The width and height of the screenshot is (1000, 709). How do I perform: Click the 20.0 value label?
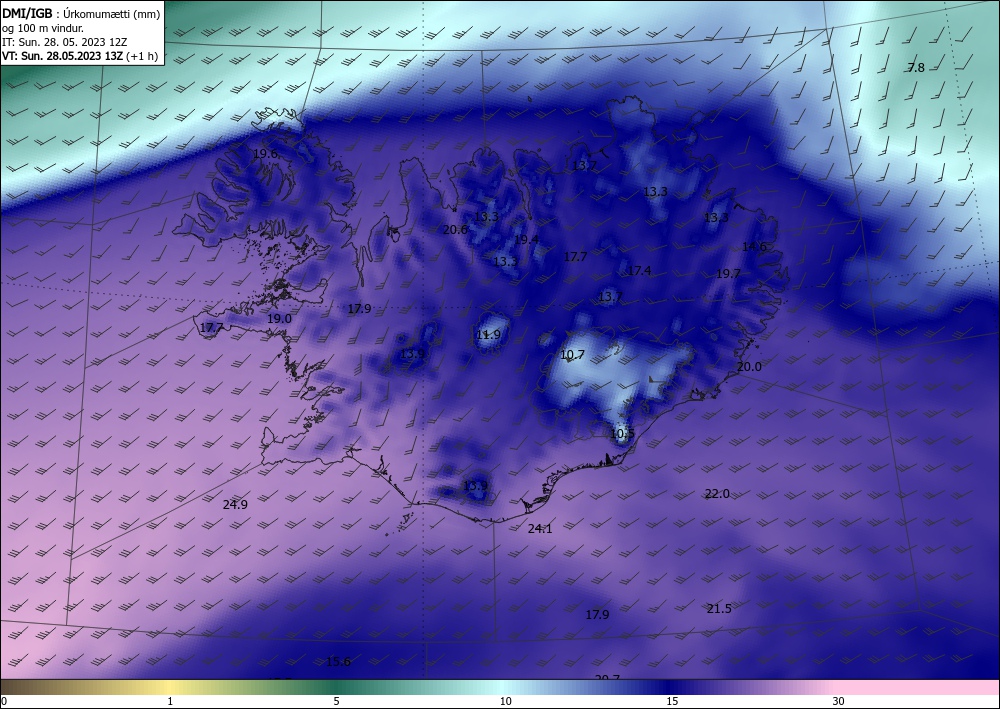[749, 367]
